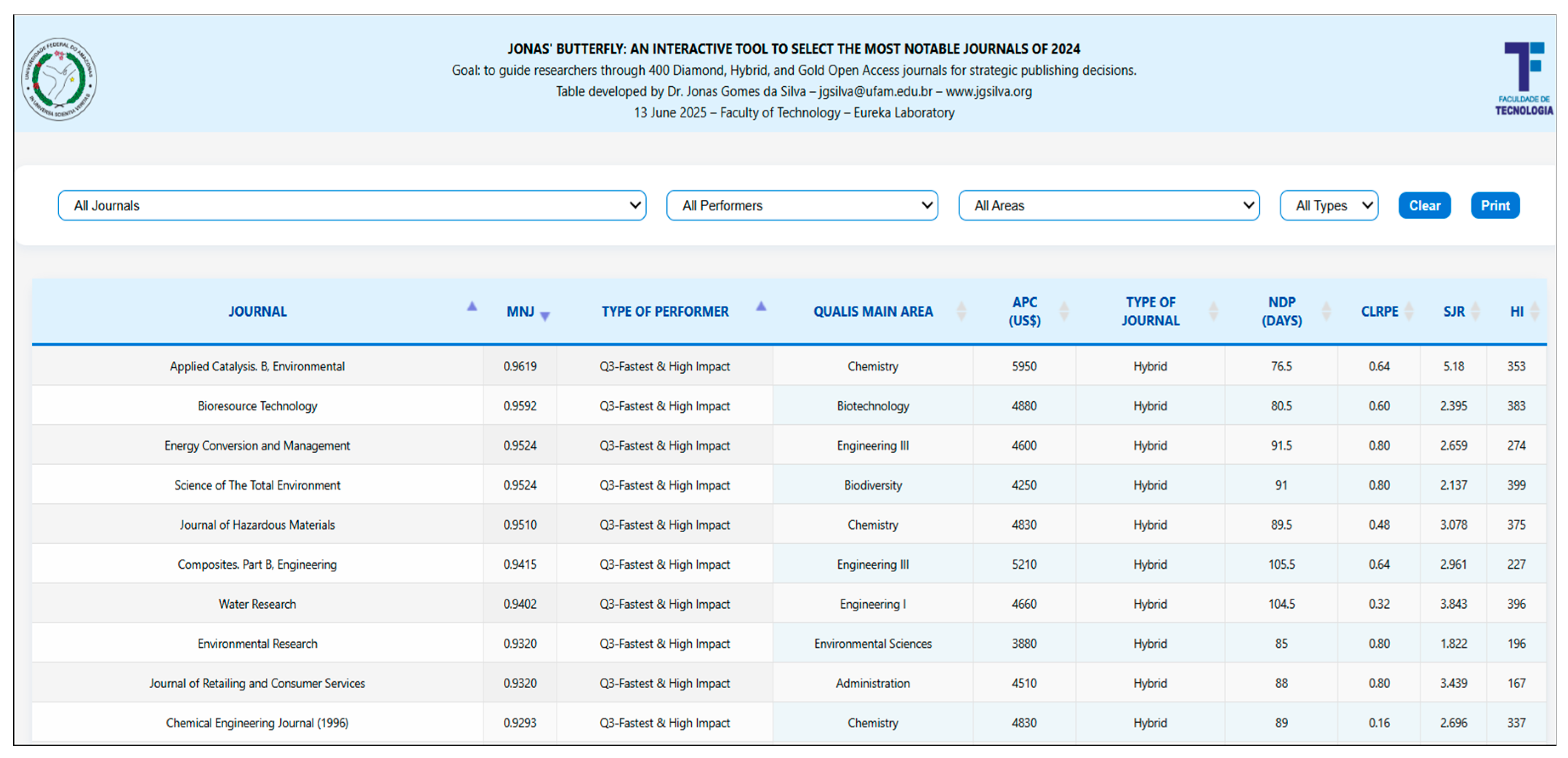Sort by Type of Performer arrow

761,306
